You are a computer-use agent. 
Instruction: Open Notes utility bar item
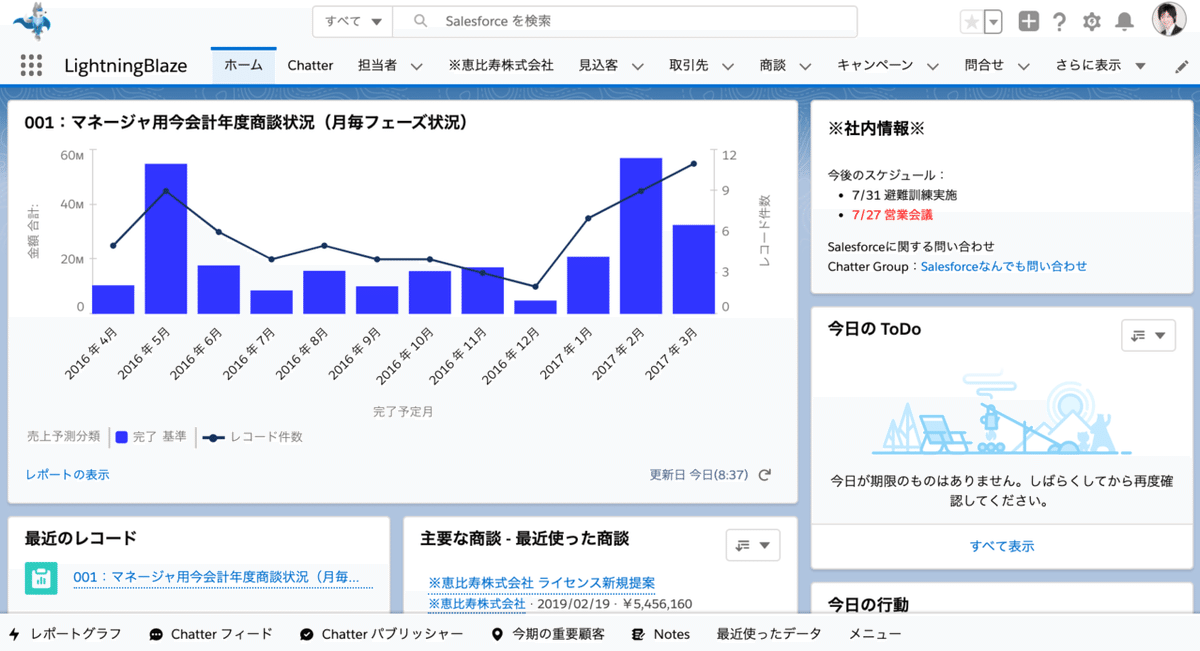661,634
